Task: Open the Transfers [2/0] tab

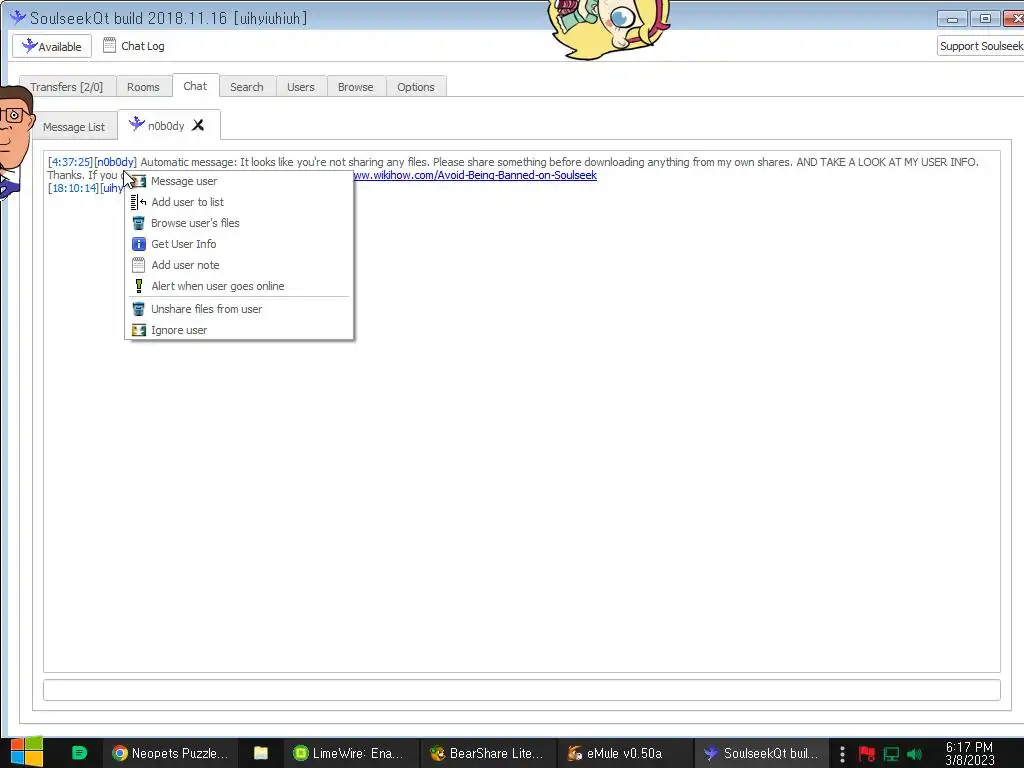Action: click(x=67, y=86)
